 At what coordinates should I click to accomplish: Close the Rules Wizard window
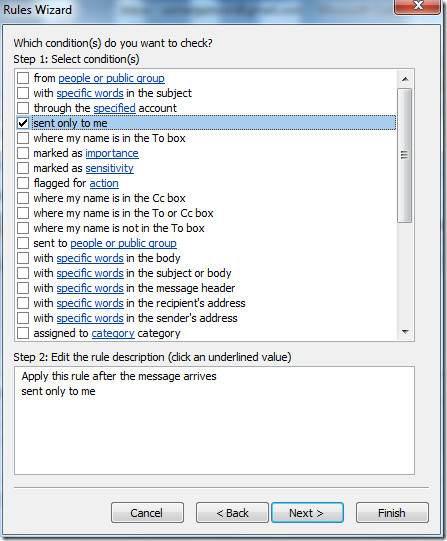418,6
